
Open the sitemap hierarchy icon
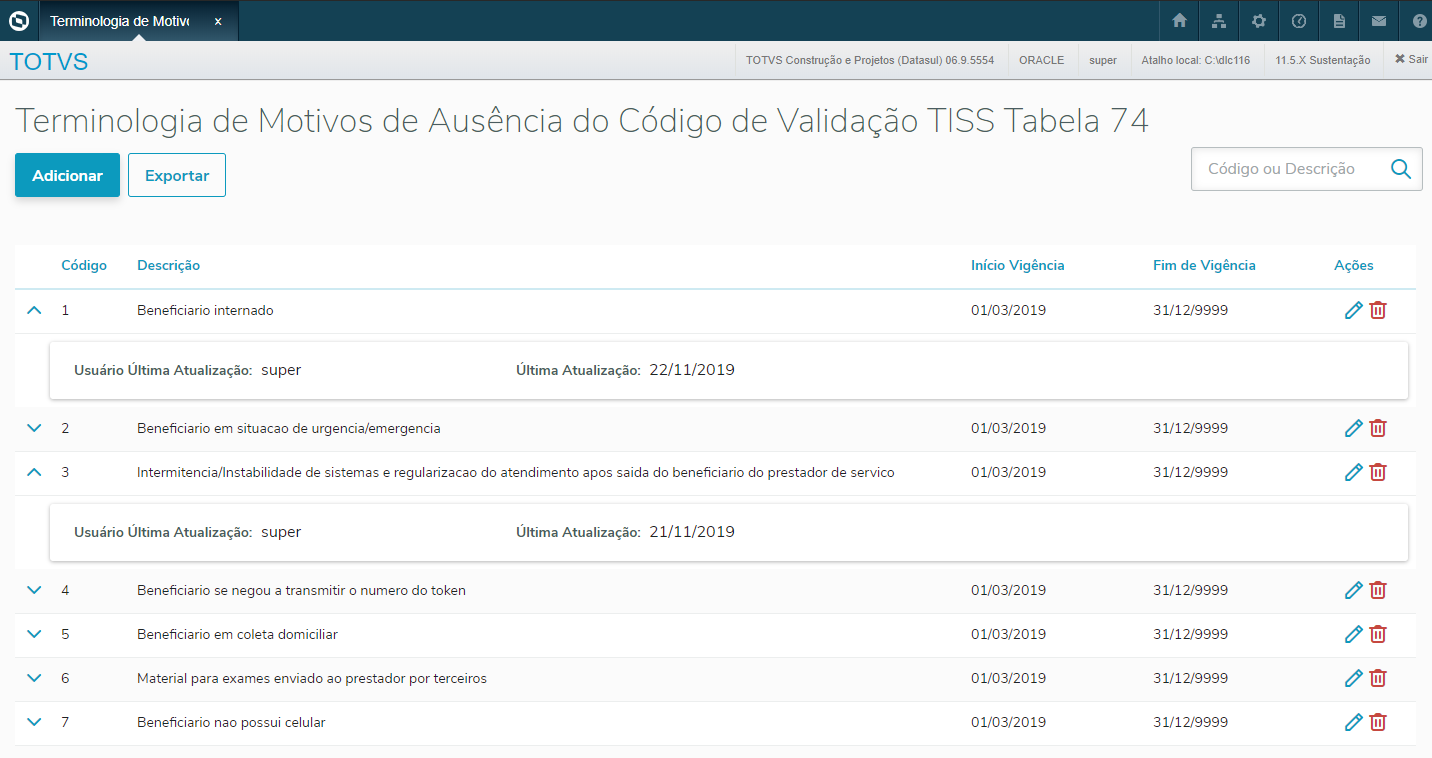pos(1218,20)
